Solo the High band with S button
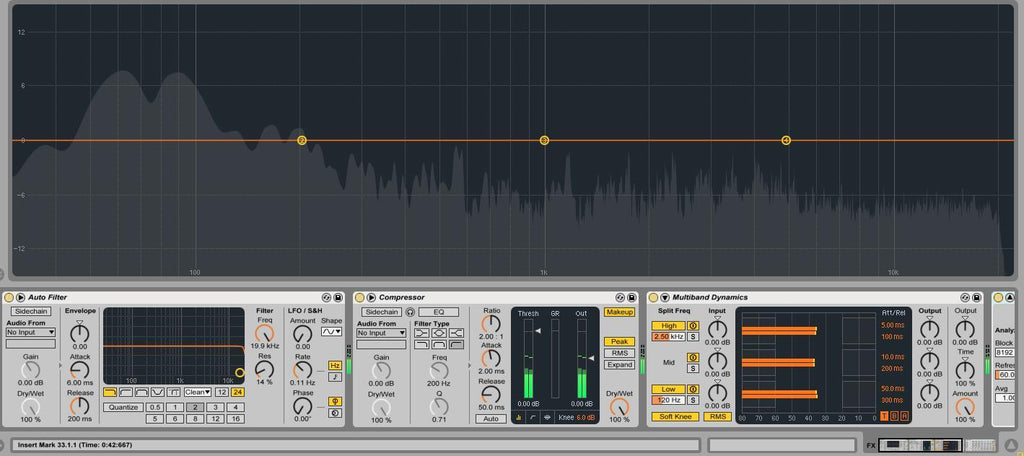Viewport: 1024px width, 456px height. [692, 338]
